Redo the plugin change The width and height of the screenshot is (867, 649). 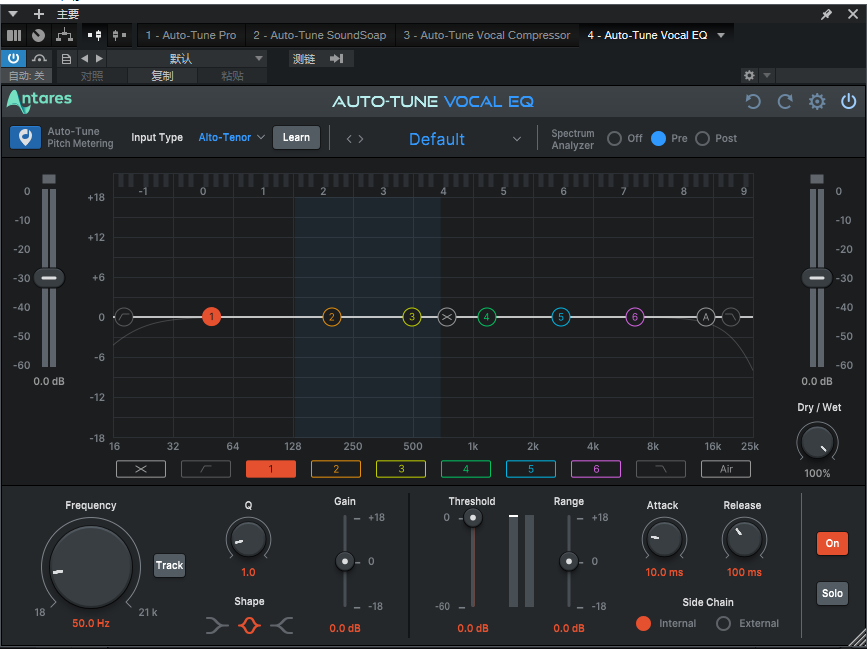(x=785, y=102)
